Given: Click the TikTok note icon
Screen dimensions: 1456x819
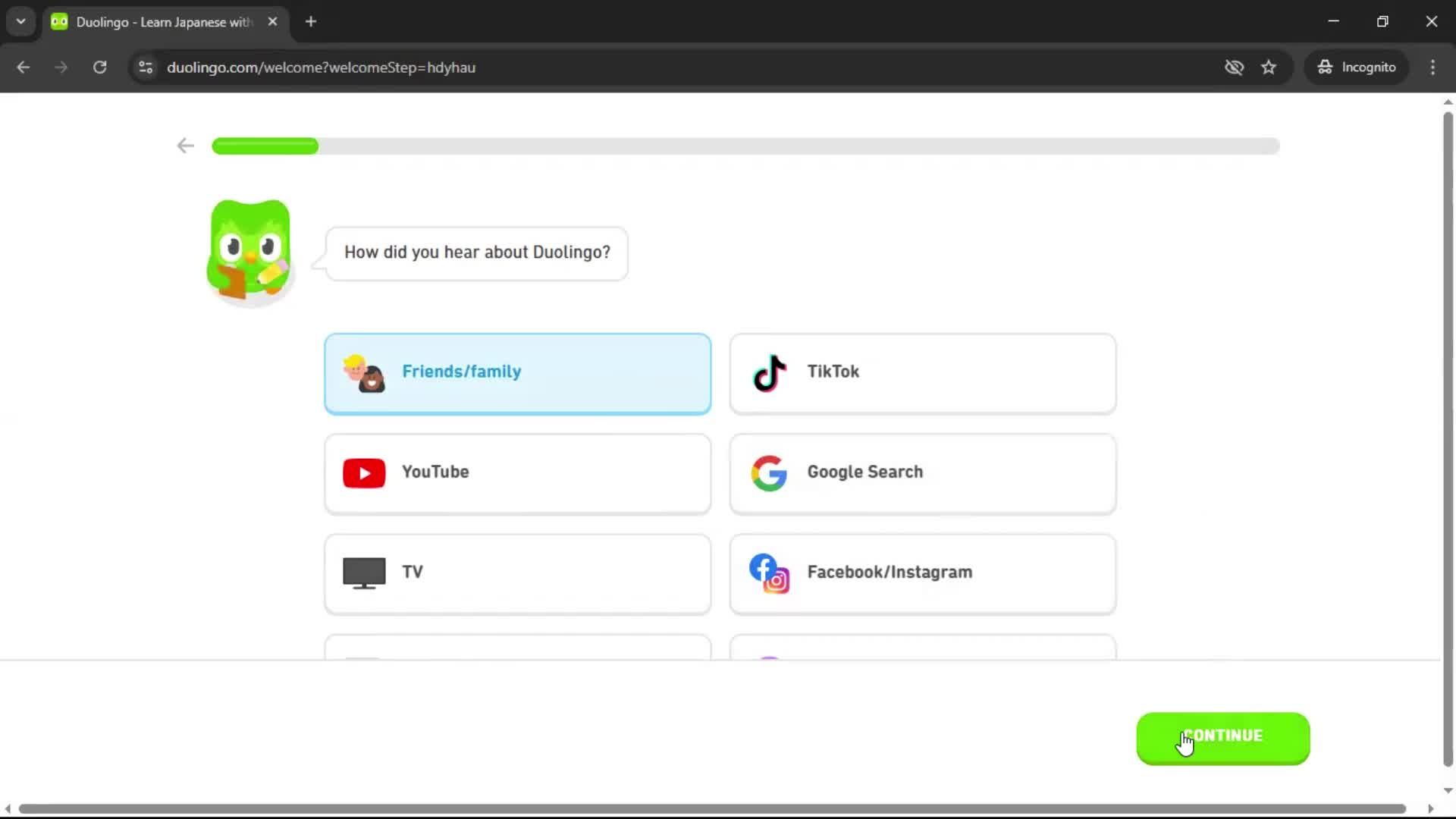Looking at the screenshot, I should coord(768,372).
